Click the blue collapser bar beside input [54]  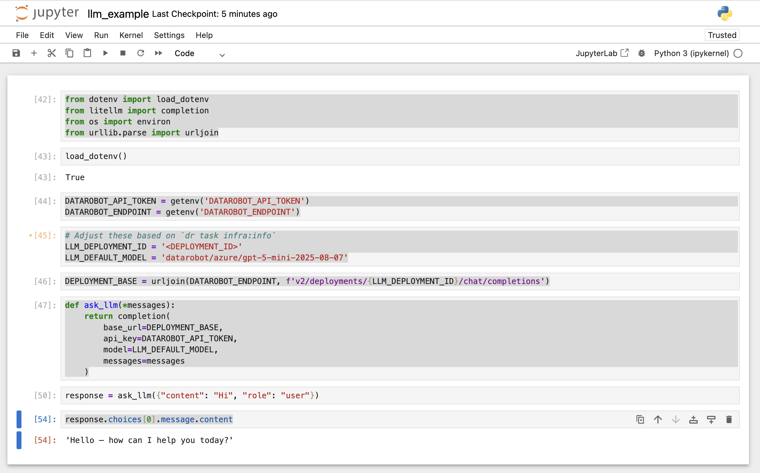(x=19, y=419)
